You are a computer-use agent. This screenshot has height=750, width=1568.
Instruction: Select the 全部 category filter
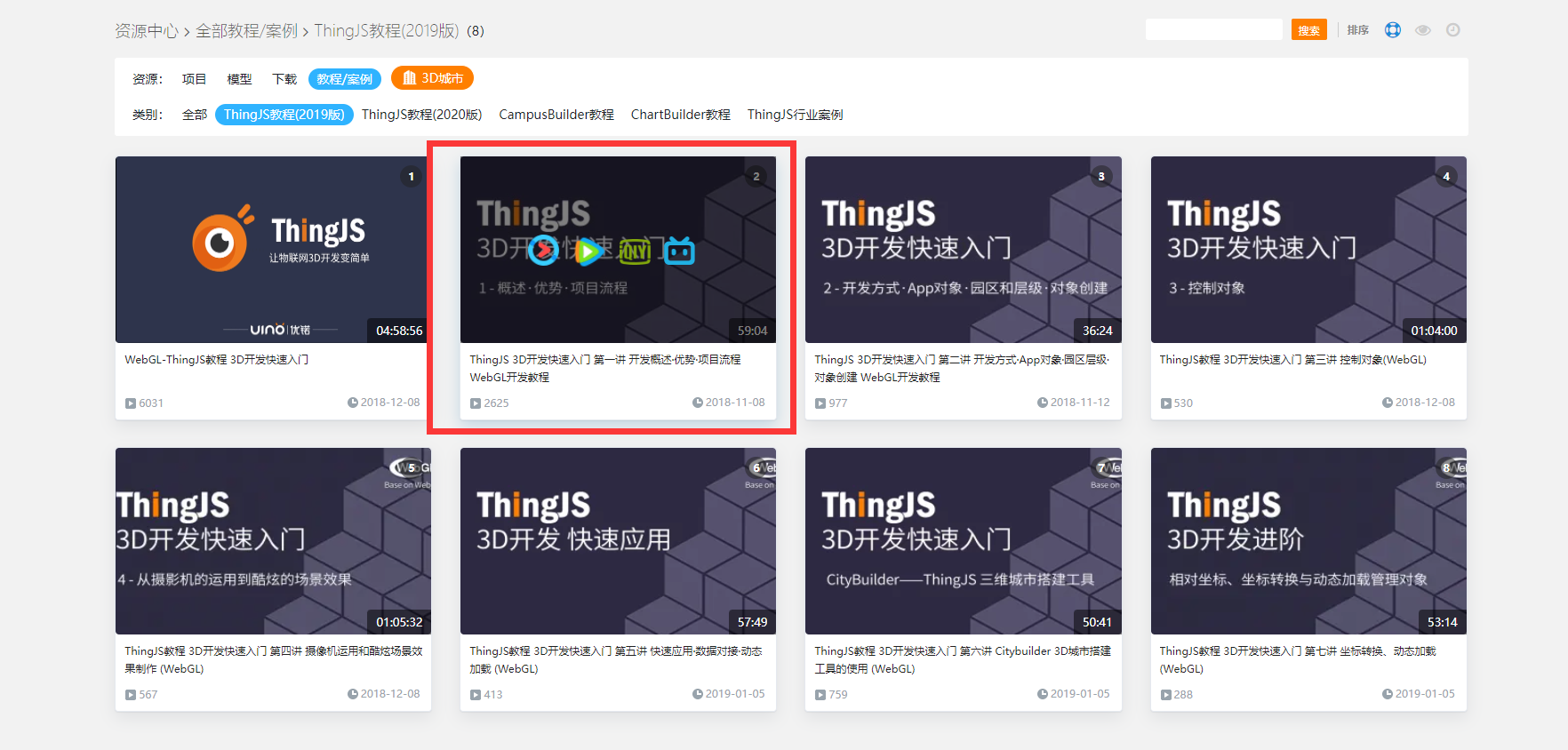(x=195, y=115)
